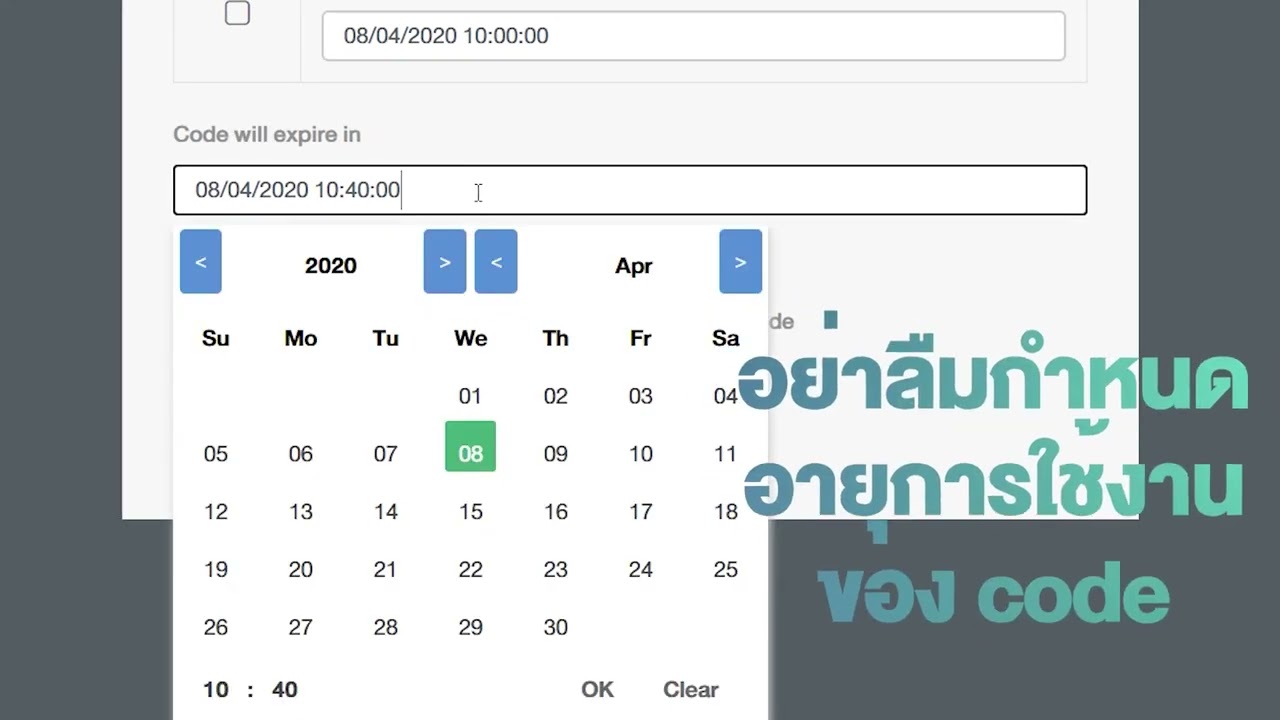Screen dimensions: 1280x720
Task: Confirm the date with OK
Action: tap(597, 689)
